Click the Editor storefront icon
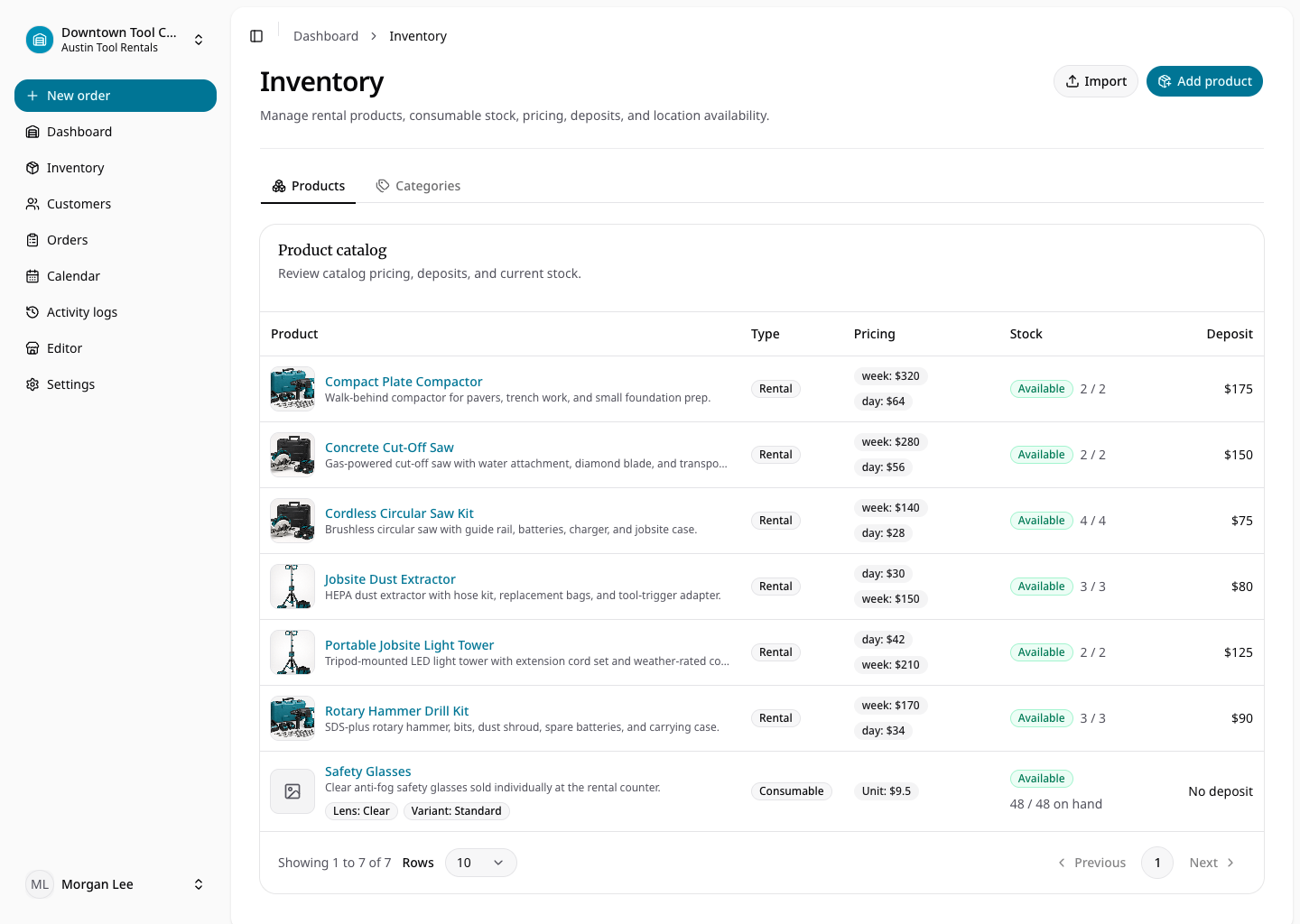This screenshot has width=1300, height=924. click(32, 348)
